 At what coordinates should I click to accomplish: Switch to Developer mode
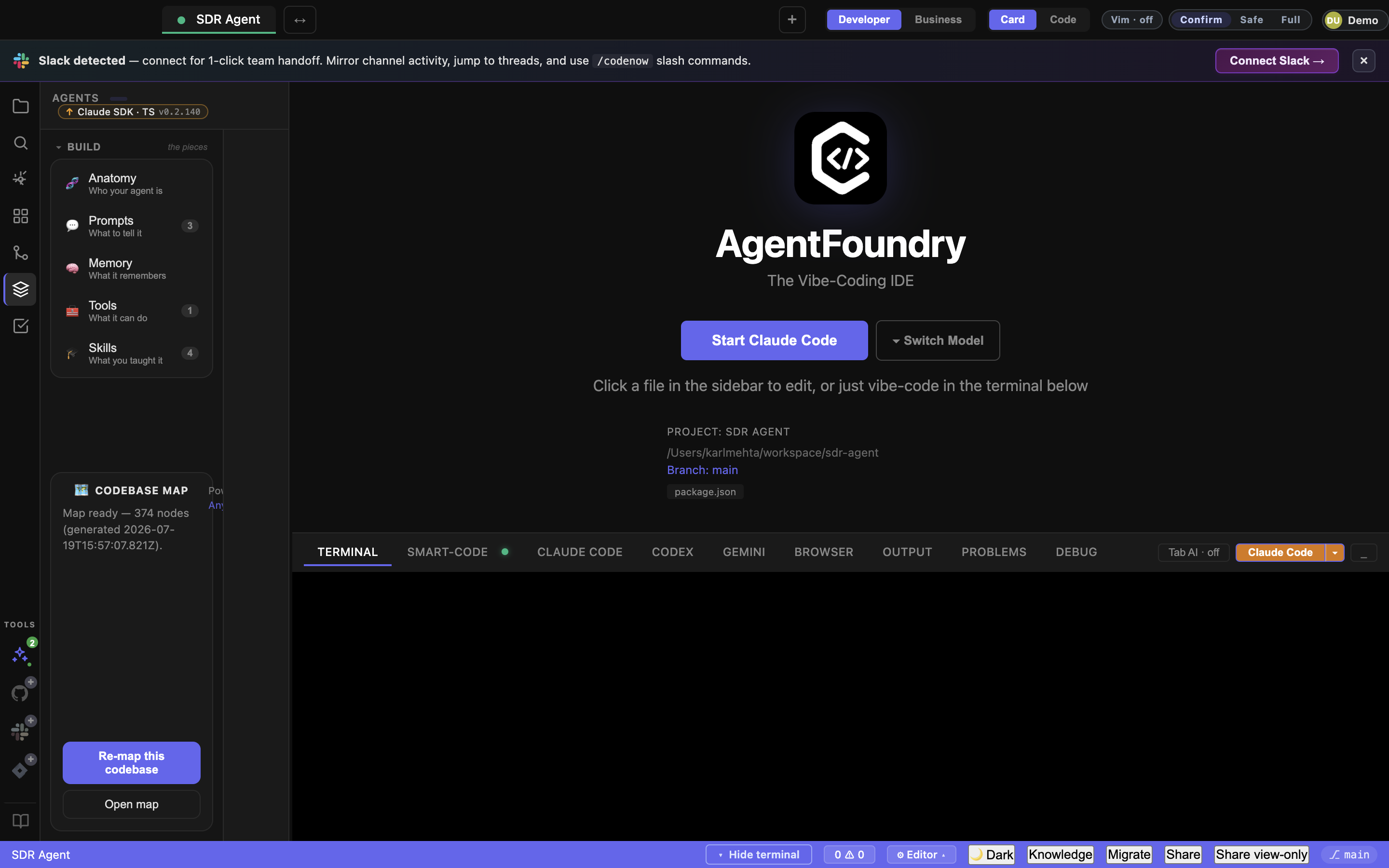[864, 19]
